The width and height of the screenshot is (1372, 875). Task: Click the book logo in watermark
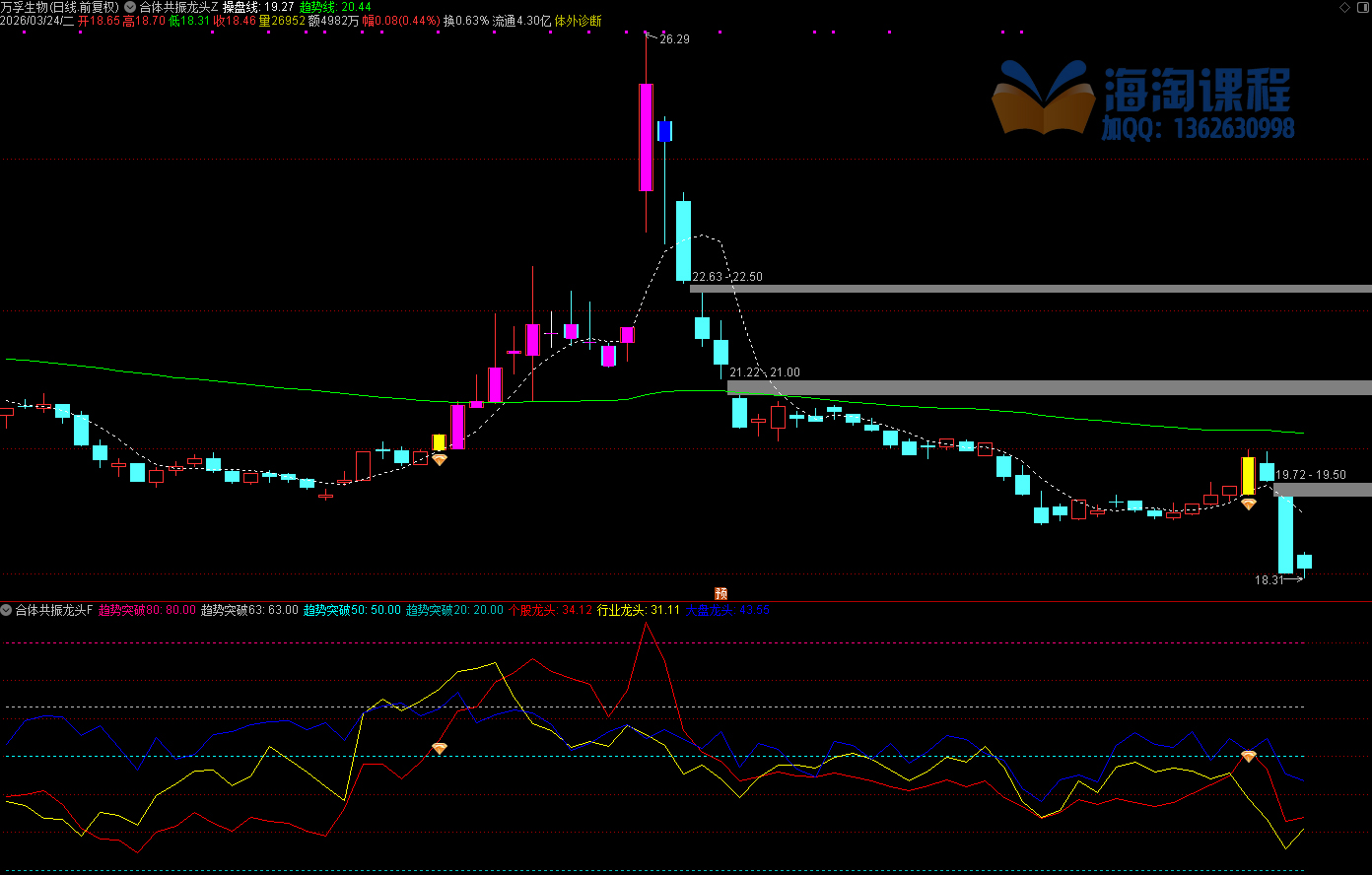click(x=1044, y=97)
